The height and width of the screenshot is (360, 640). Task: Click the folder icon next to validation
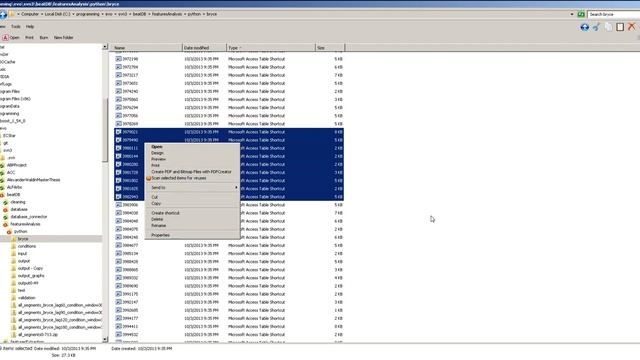click(13, 298)
